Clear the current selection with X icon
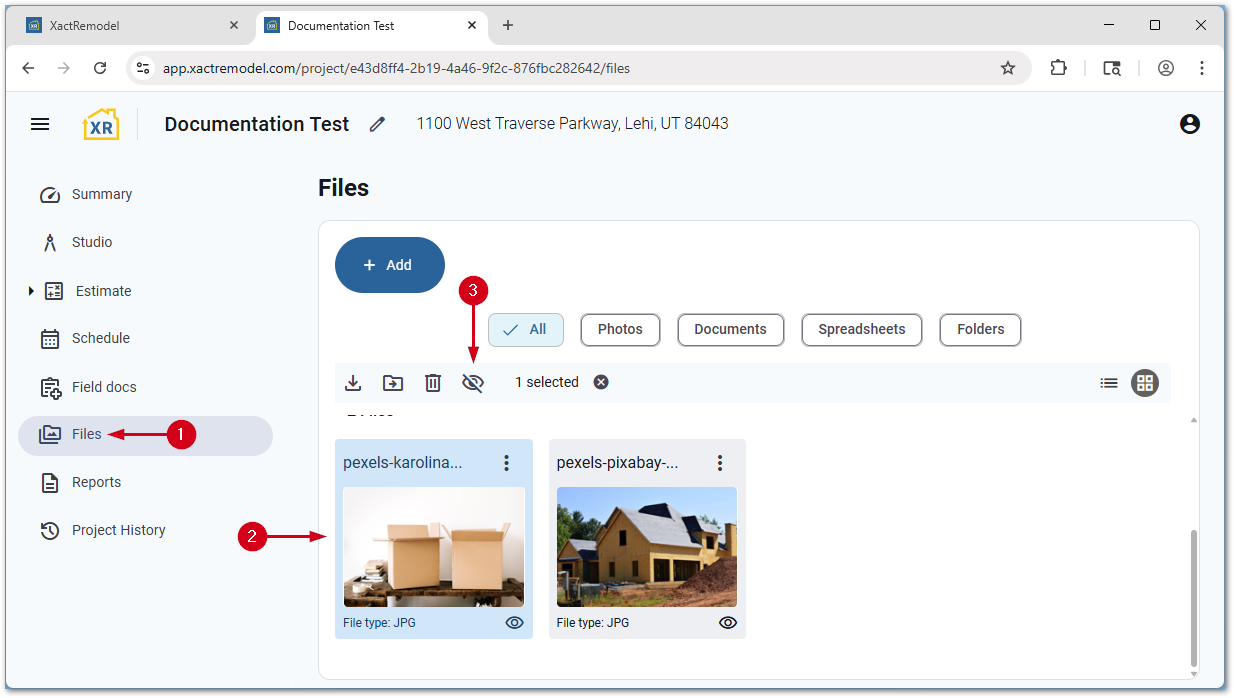Image resolution: width=1234 pixels, height=698 pixels. (x=601, y=382)
